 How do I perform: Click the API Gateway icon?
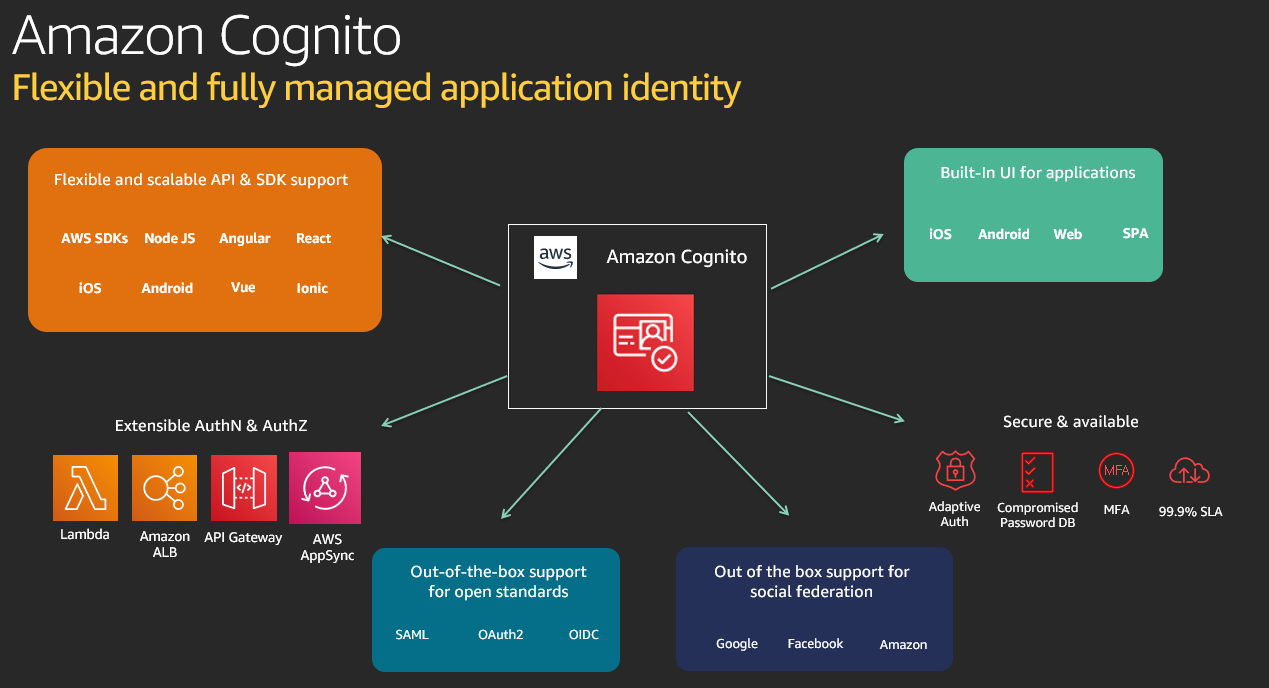244,488
